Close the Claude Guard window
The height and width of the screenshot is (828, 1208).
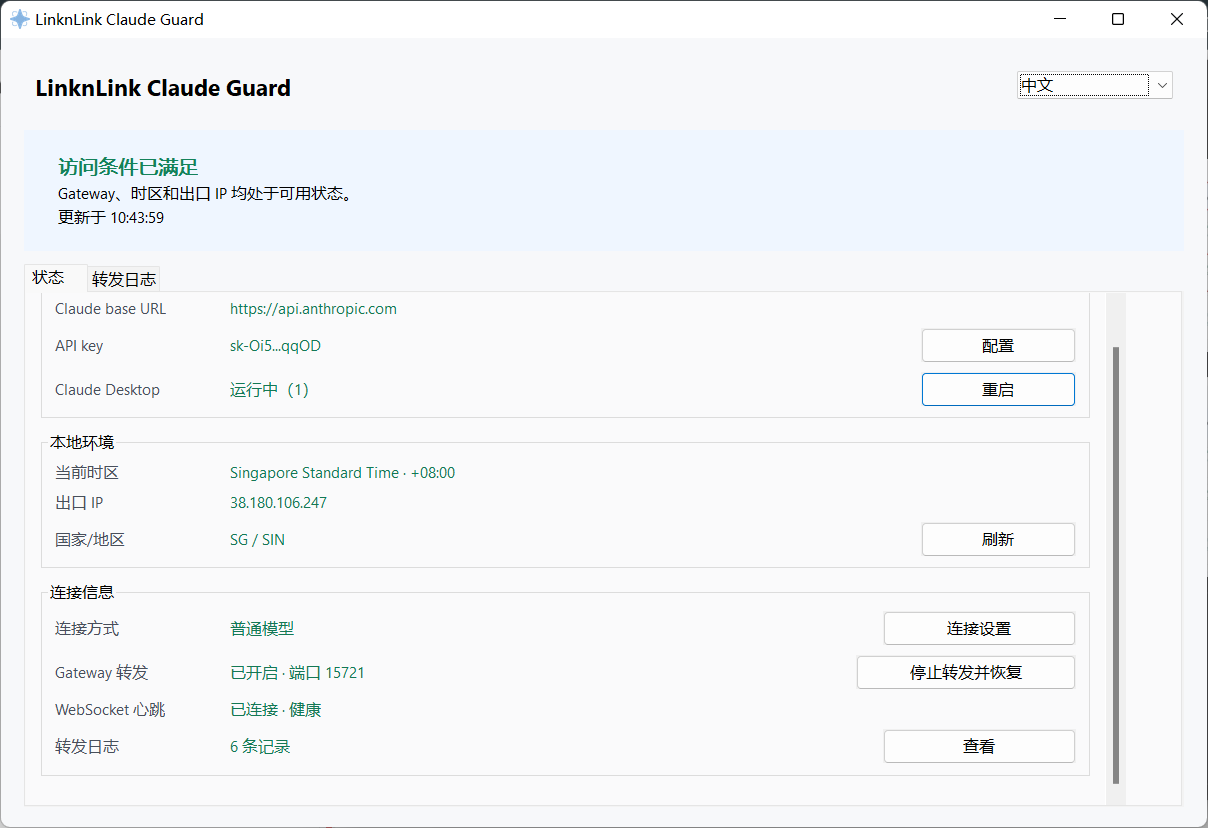click(1177, 19)
